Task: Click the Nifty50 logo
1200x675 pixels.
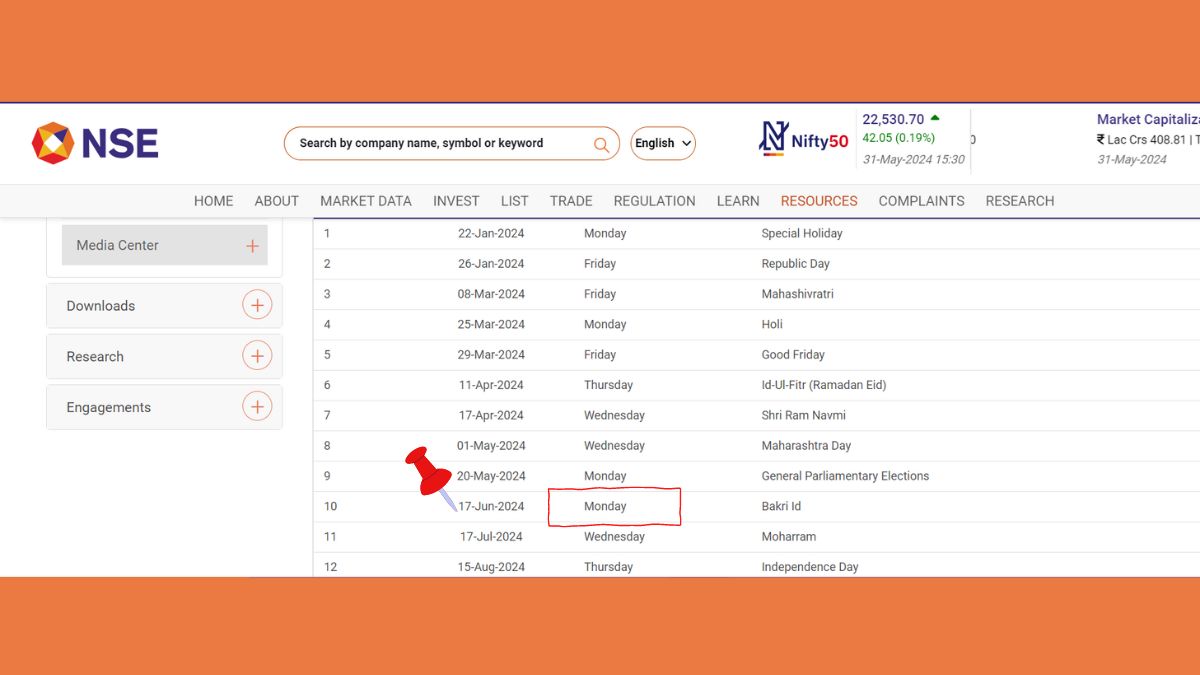Action: coord(803,140)
